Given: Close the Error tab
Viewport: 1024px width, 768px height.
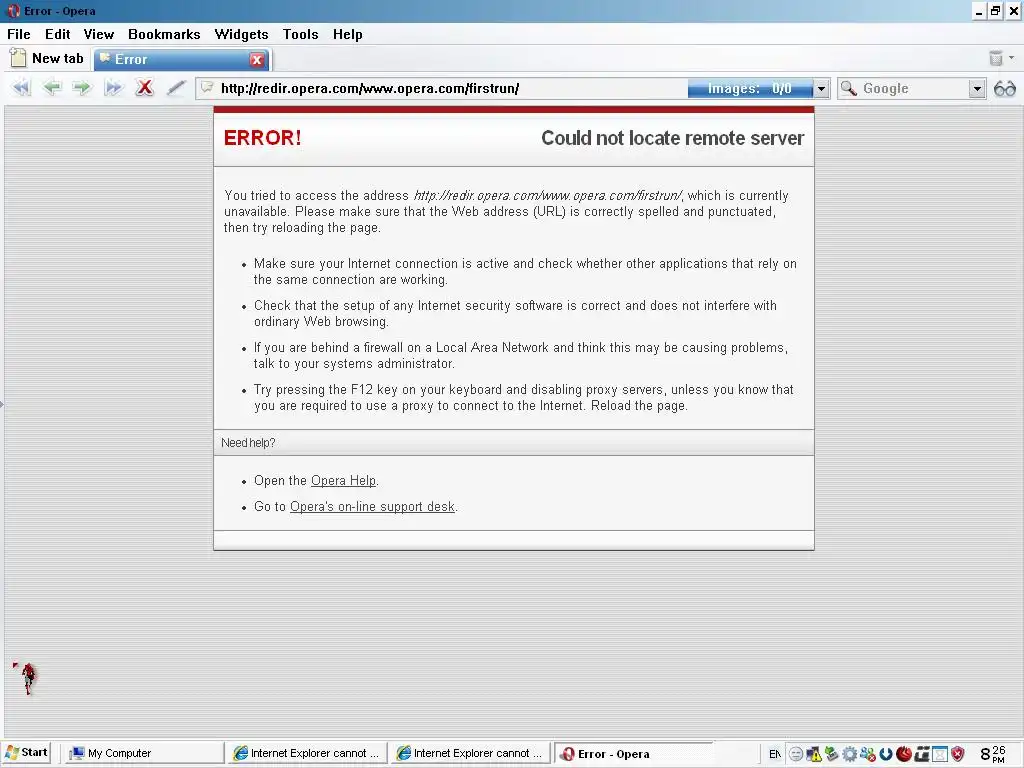Looking at the screenshot, I should 257,59.
